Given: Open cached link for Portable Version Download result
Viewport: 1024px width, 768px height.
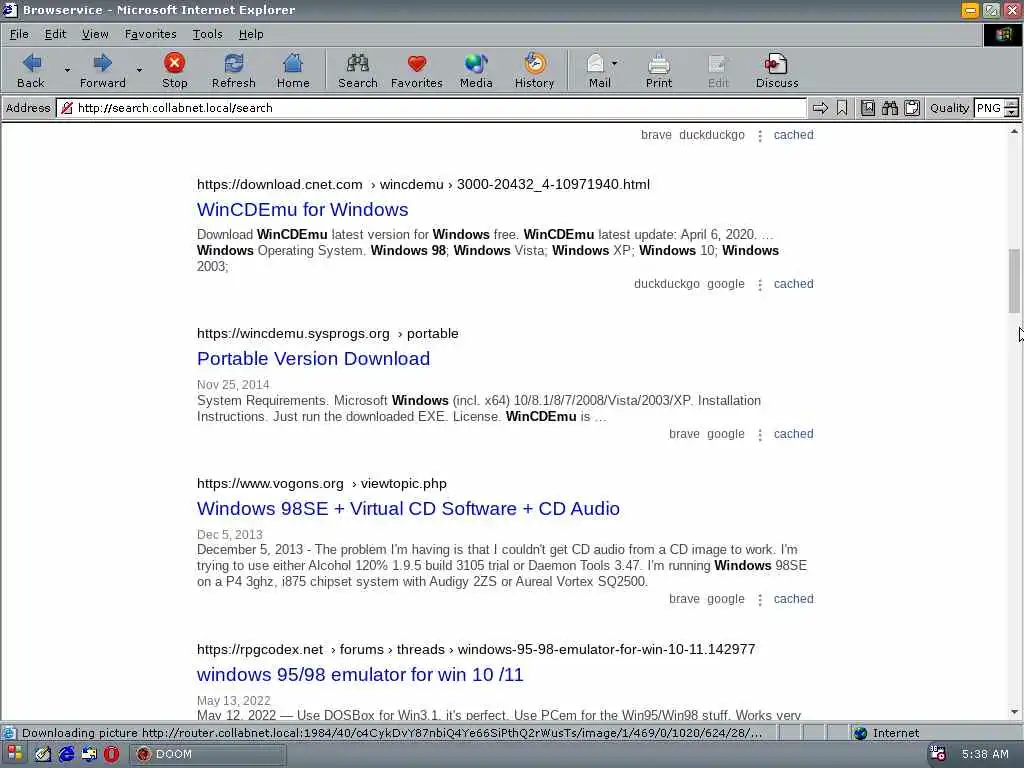Looking at the screenshot, I should [x=793, y=434].
